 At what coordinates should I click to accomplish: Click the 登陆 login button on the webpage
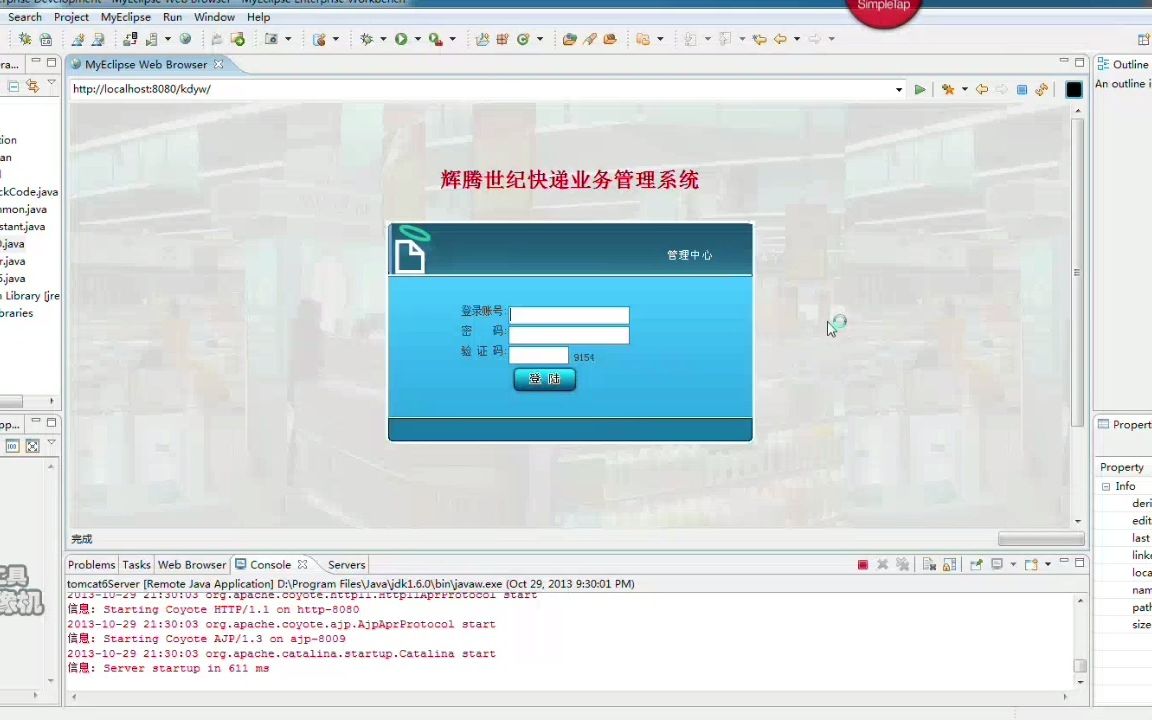544,378
